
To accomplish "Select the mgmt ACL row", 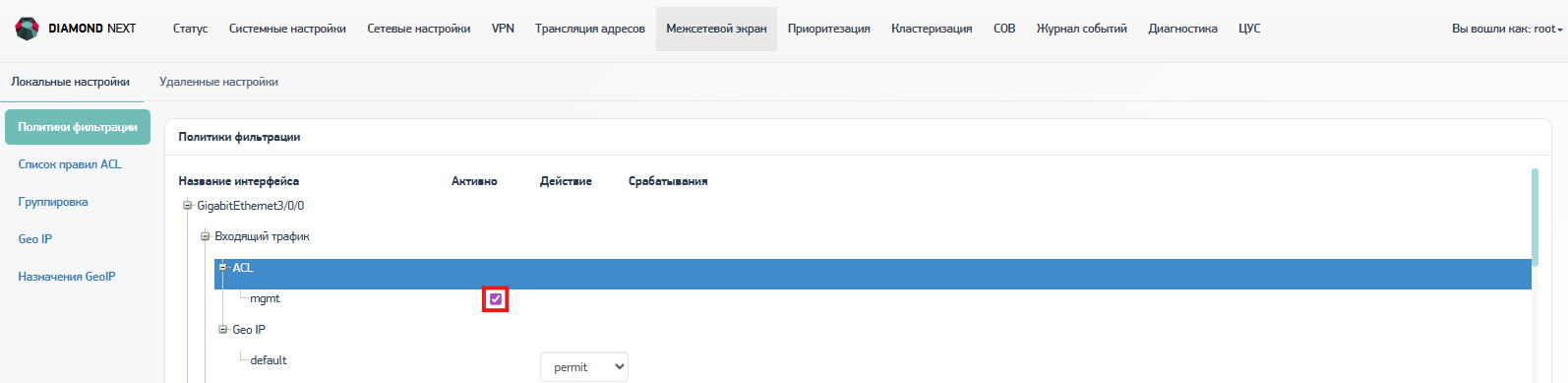I will (265, 298).
